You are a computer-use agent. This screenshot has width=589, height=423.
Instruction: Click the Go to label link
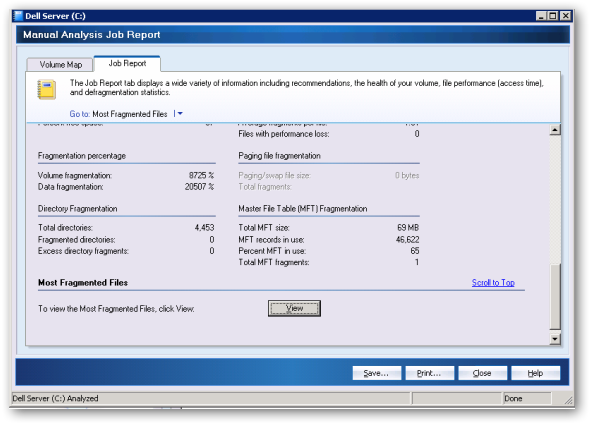(80, 114)
